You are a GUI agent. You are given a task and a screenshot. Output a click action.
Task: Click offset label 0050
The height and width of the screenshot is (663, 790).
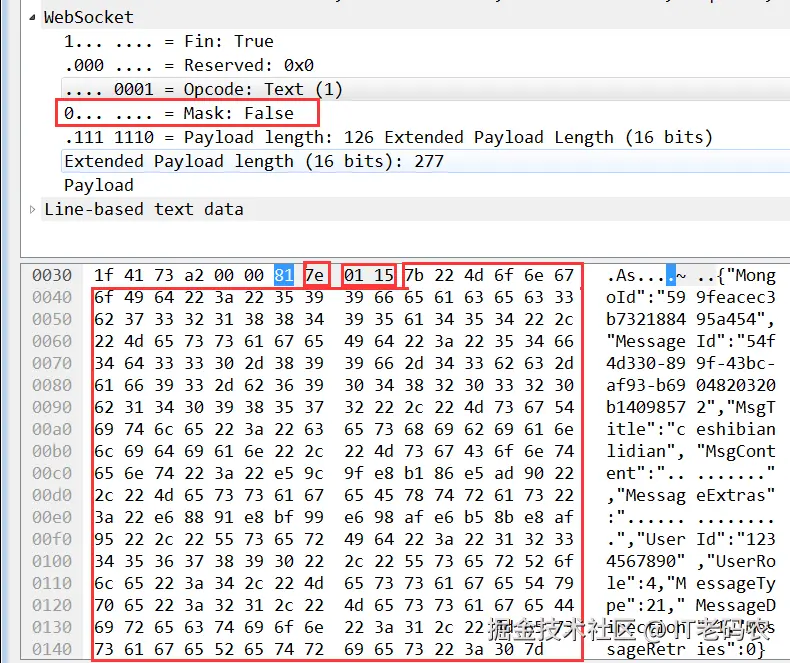click(x=52, y=319)
